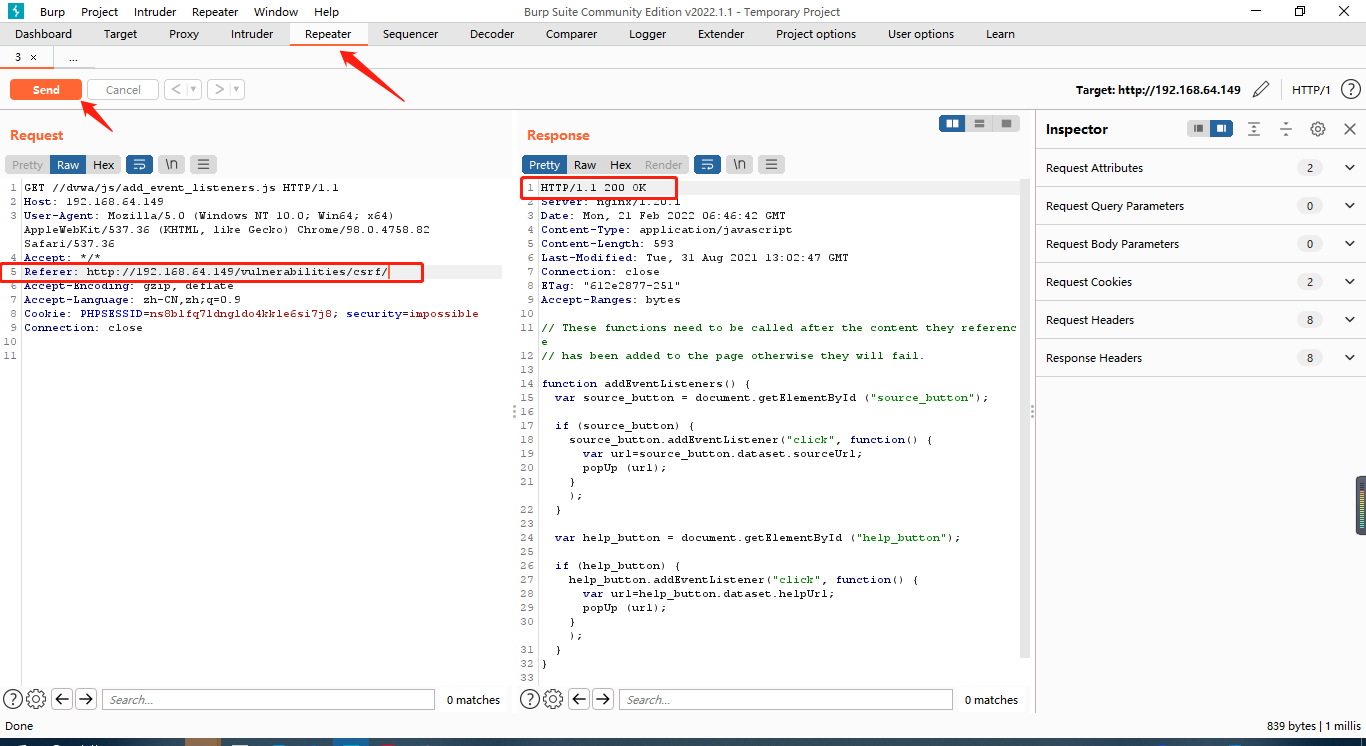Open Response search settings gear
The width and height of the screenshot is (1366, 746).
[553, 699]
